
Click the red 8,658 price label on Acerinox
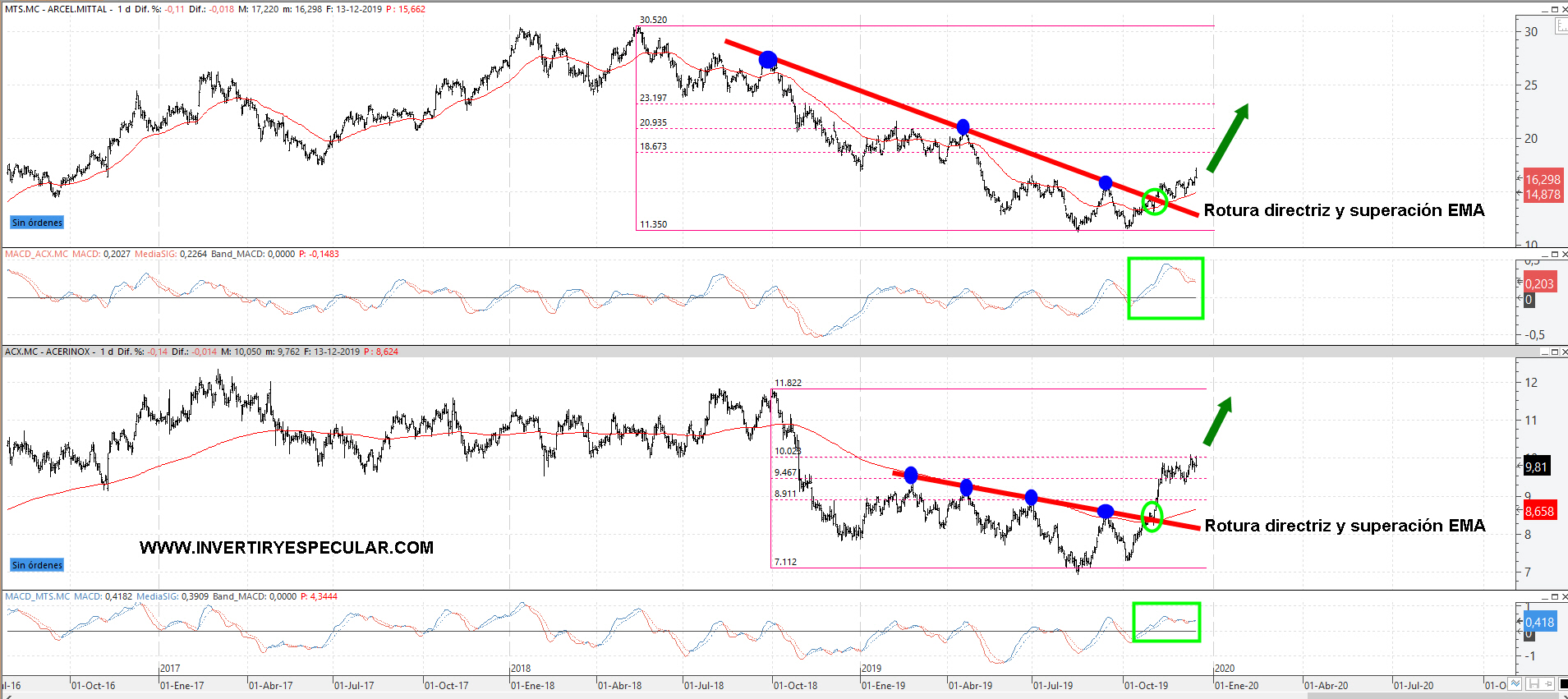1539,511
